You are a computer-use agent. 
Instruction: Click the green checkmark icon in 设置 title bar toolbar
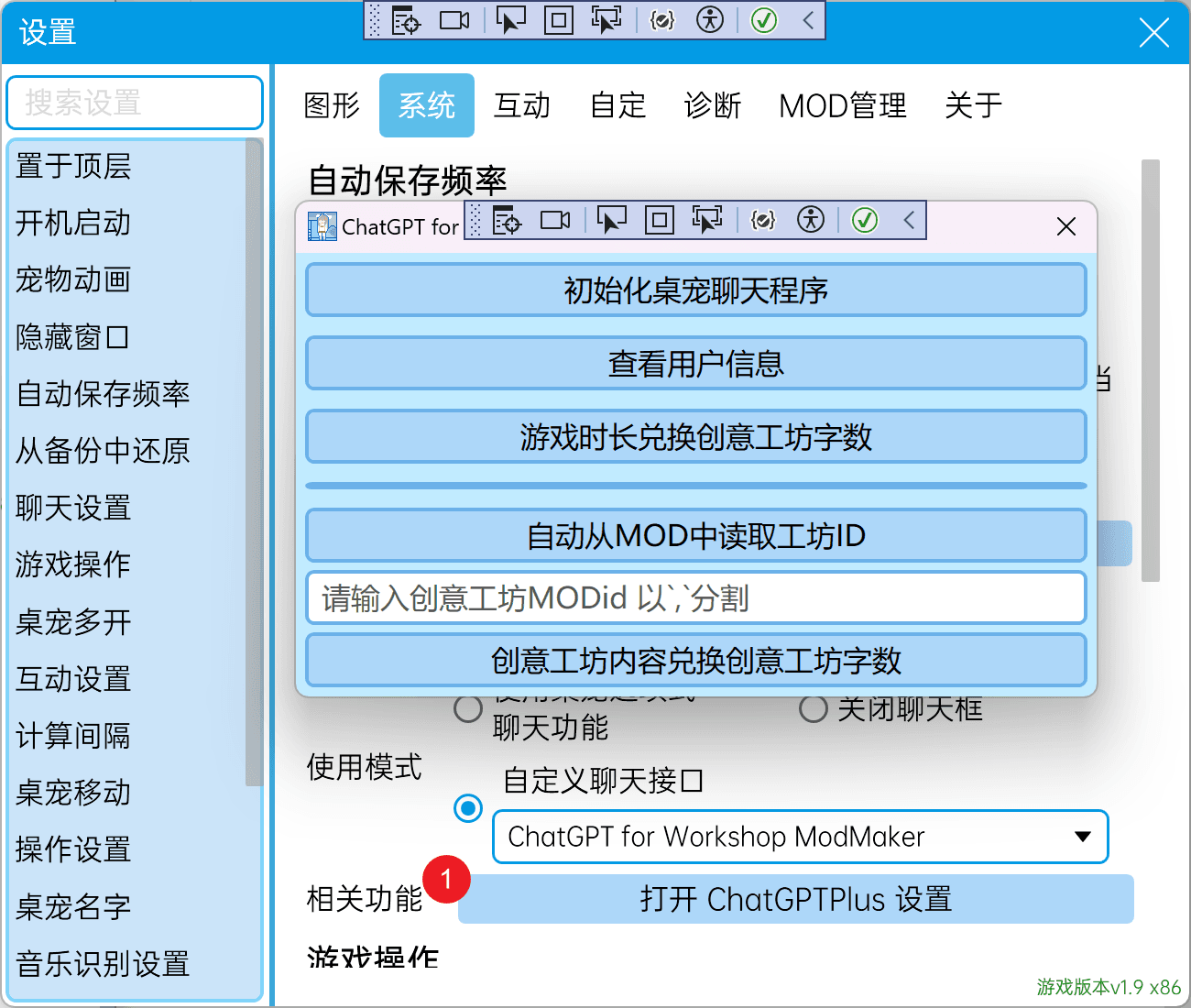[x=764, y=20]
